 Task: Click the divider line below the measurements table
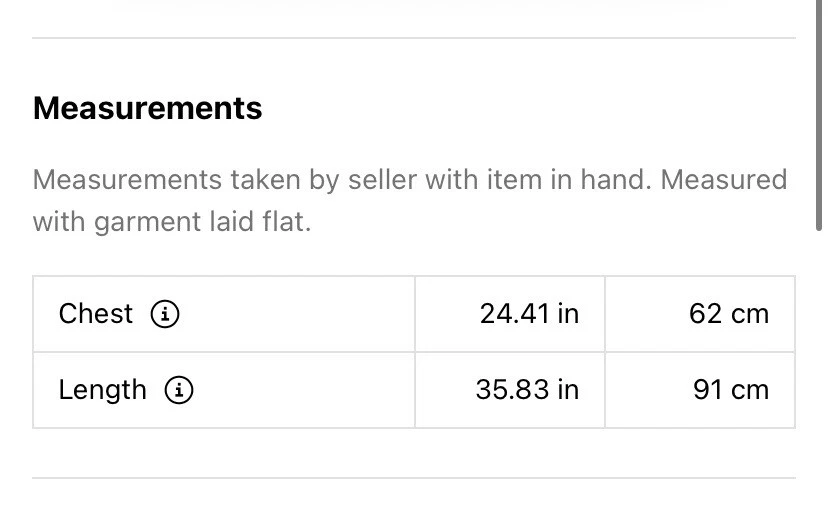coord(414,478)
